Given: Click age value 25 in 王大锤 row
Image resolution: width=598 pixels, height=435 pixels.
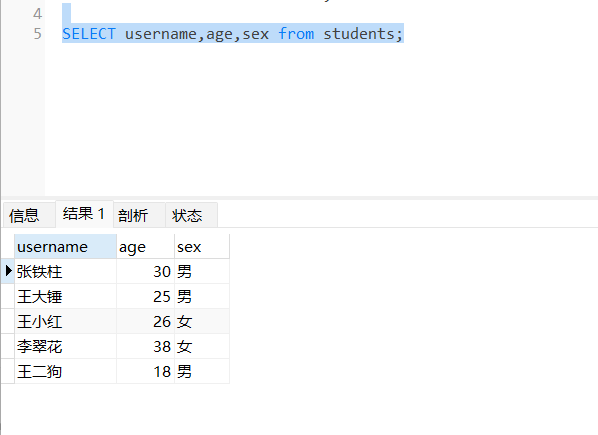Looking at the screenshot, I should (145, 296).
